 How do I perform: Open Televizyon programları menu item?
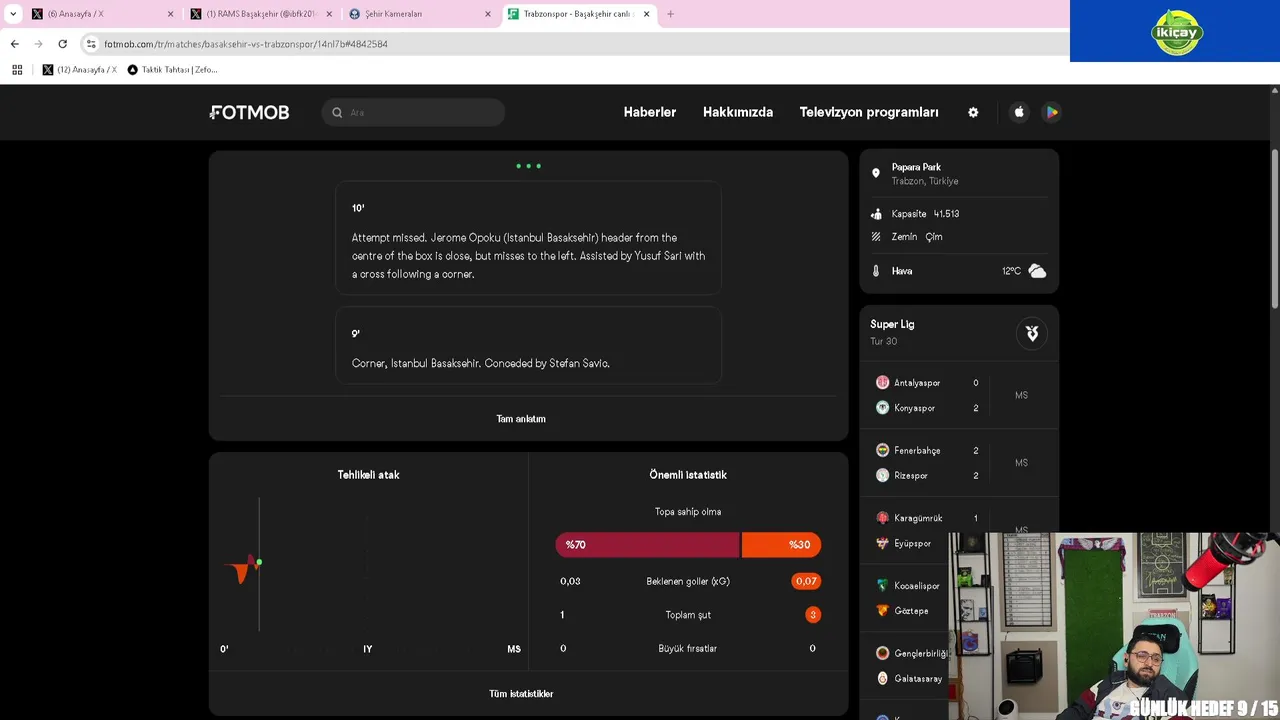(869, 112)
